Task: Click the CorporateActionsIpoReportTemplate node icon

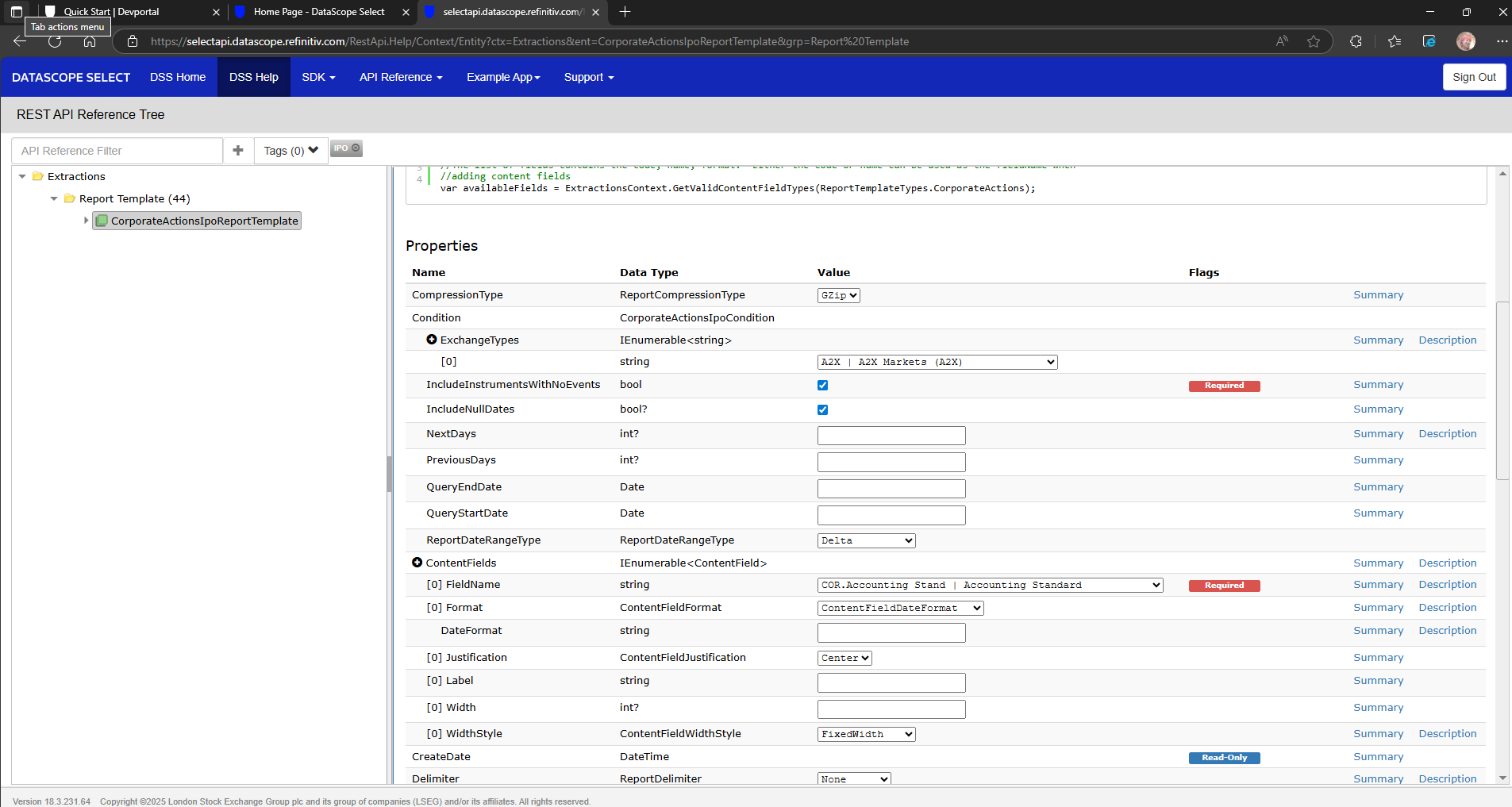Action: tap(102, 221)
